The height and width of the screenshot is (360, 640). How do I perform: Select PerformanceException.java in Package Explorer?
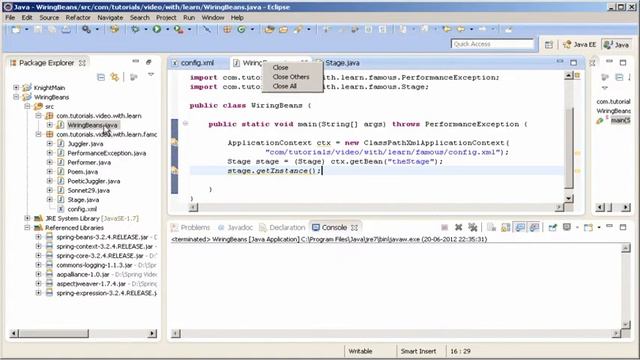pyautogui.click(x=107, y=153)
